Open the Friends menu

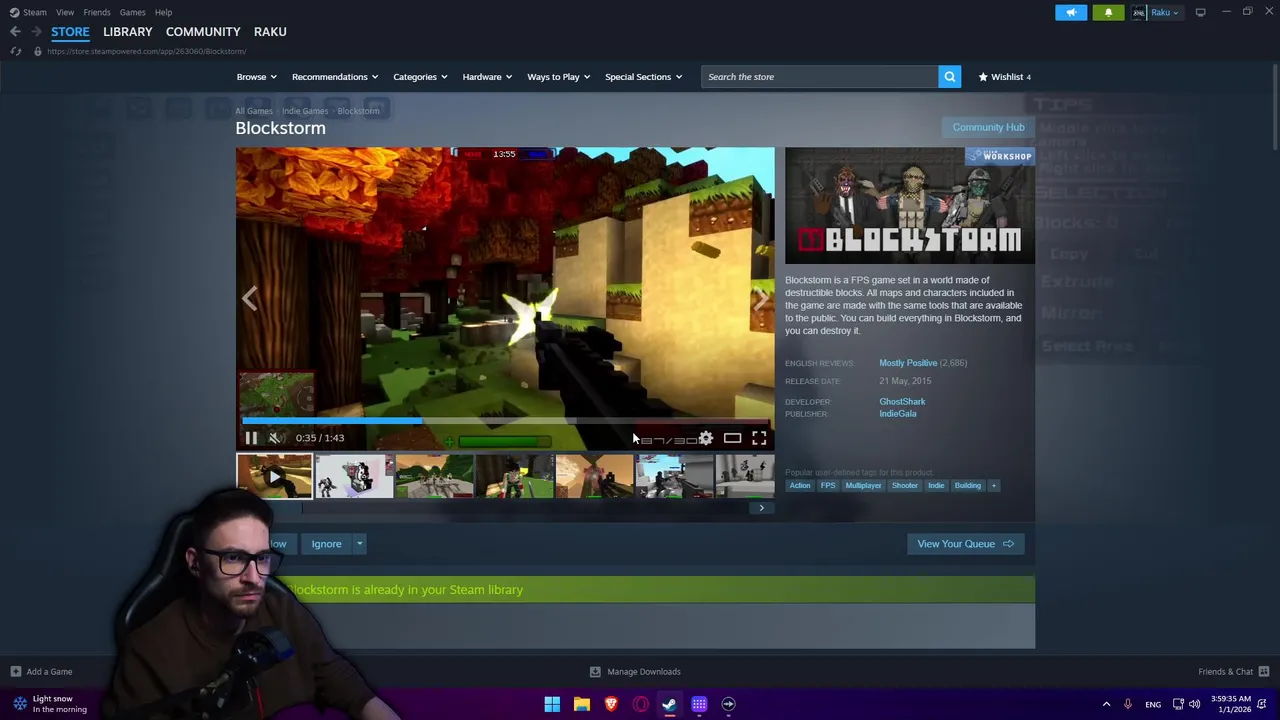[97, 12]
